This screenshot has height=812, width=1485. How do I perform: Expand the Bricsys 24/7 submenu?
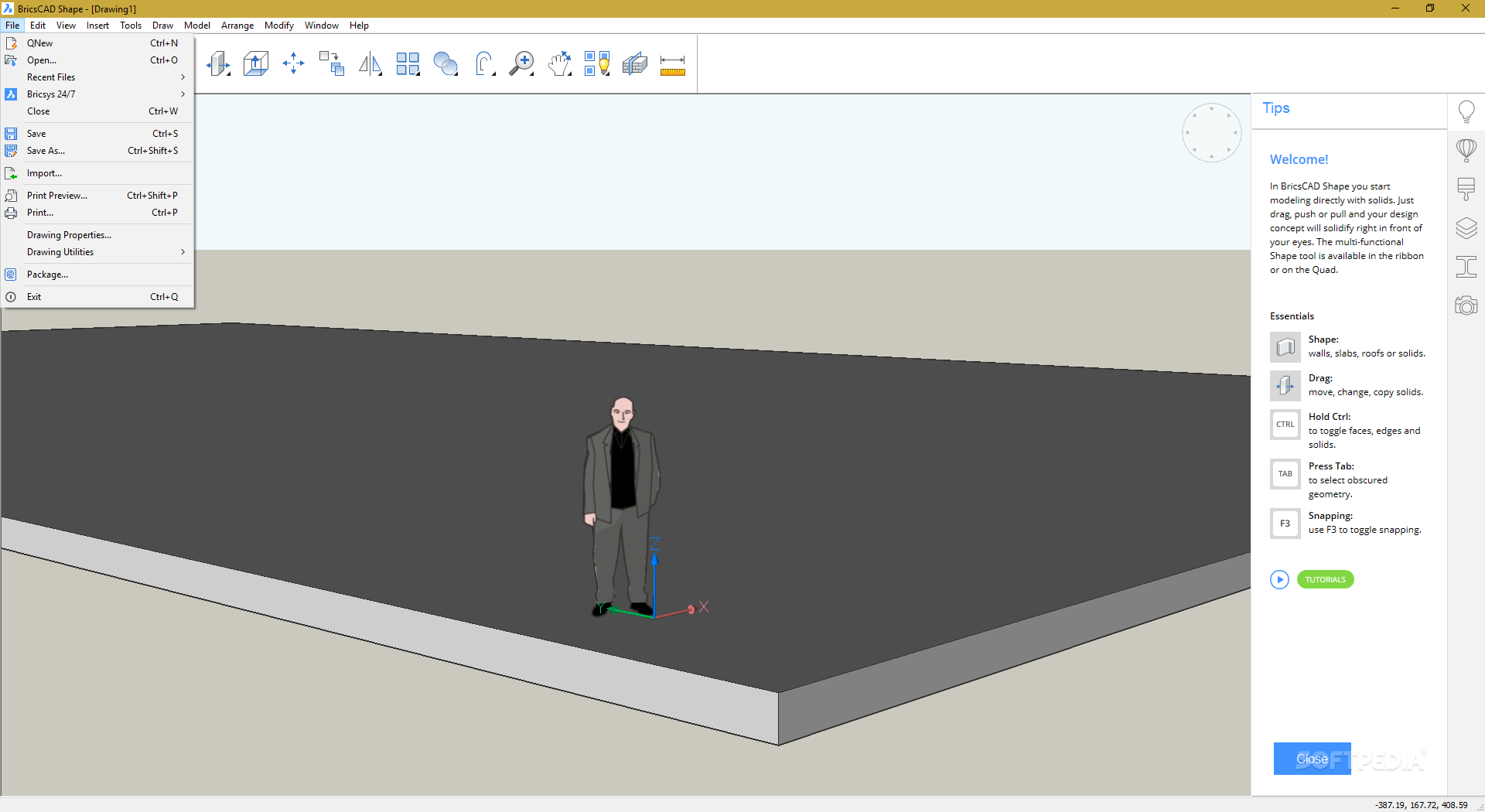(97, 94)
